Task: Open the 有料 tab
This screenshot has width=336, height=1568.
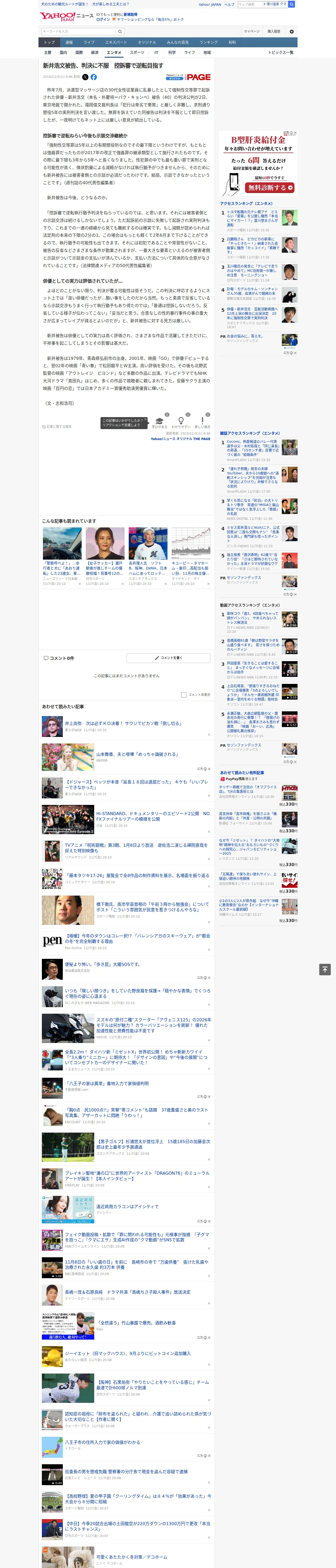Action: click(232, 43)
